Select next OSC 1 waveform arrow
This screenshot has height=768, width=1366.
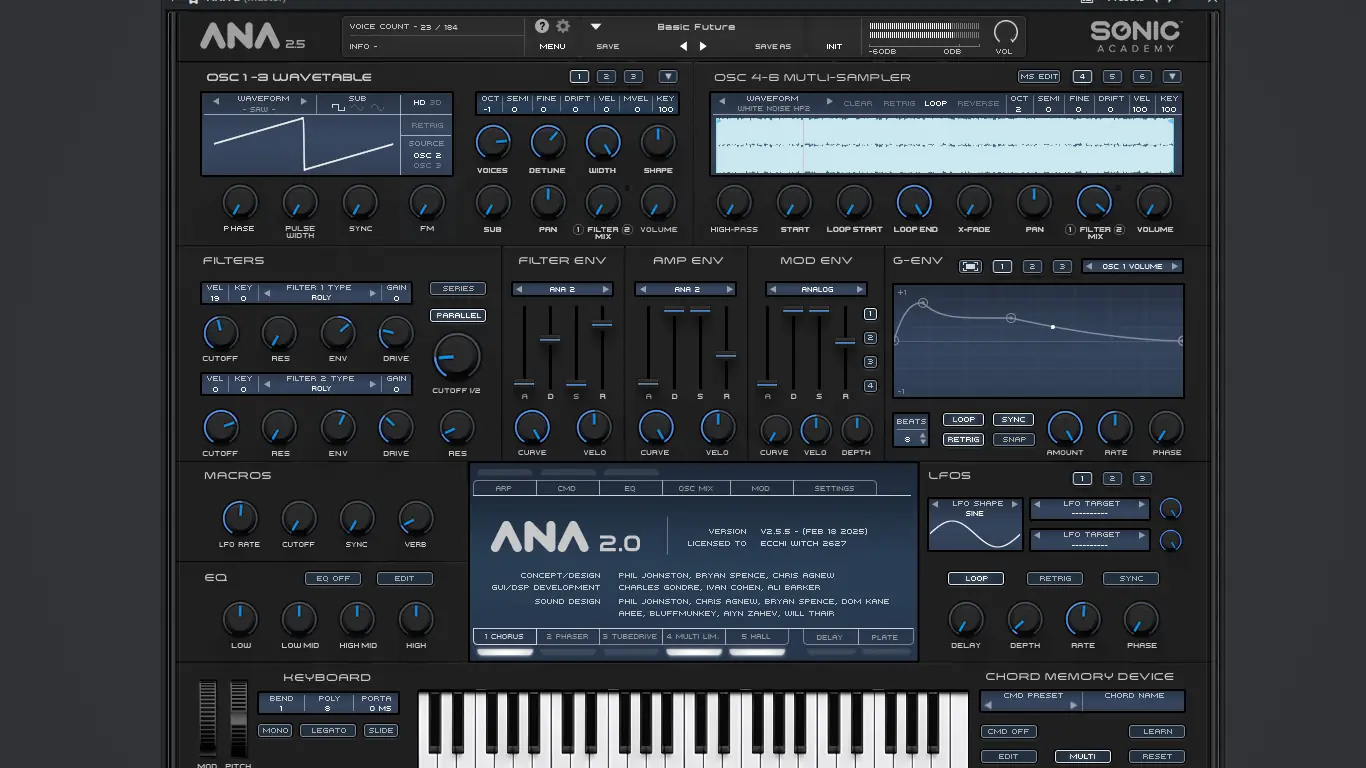tap(304, 100)
